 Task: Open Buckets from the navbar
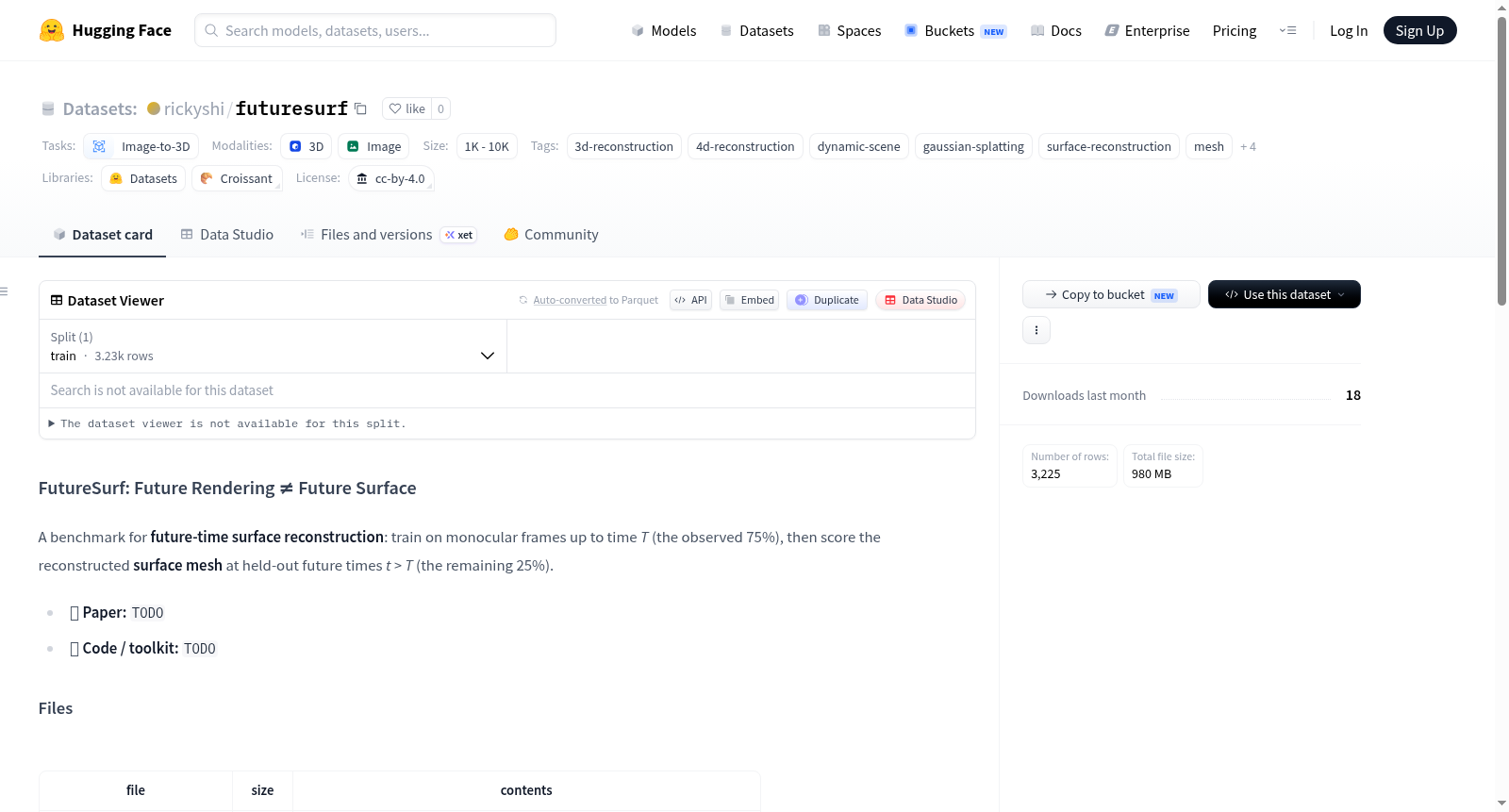(955, 30)
